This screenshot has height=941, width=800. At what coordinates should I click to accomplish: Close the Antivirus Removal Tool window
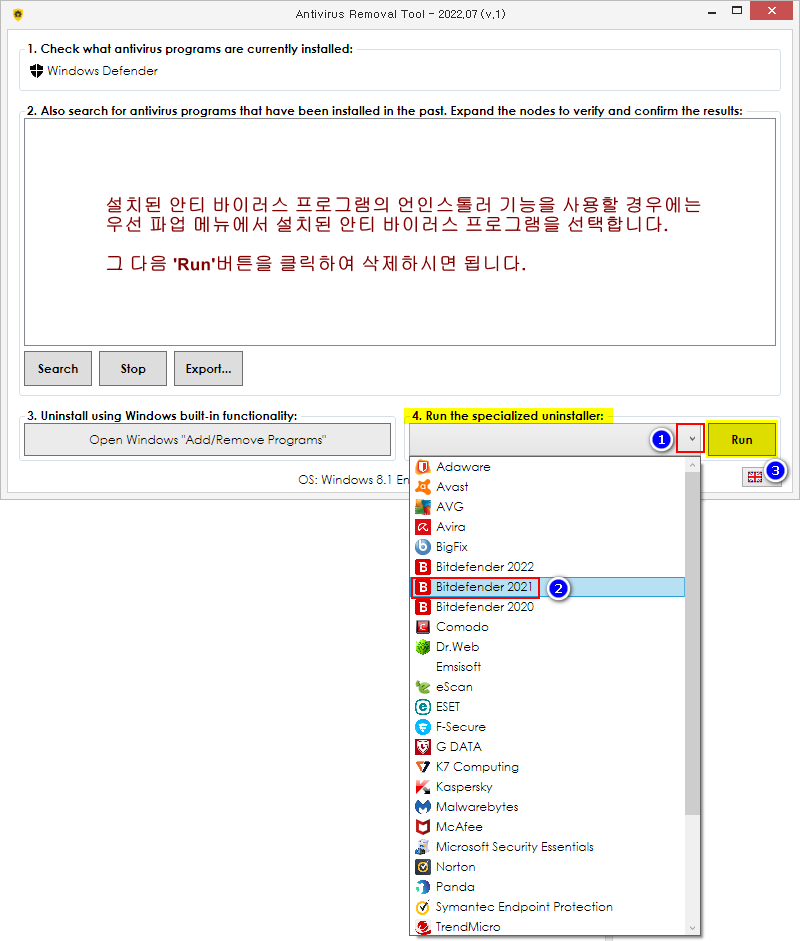point(772,11)
